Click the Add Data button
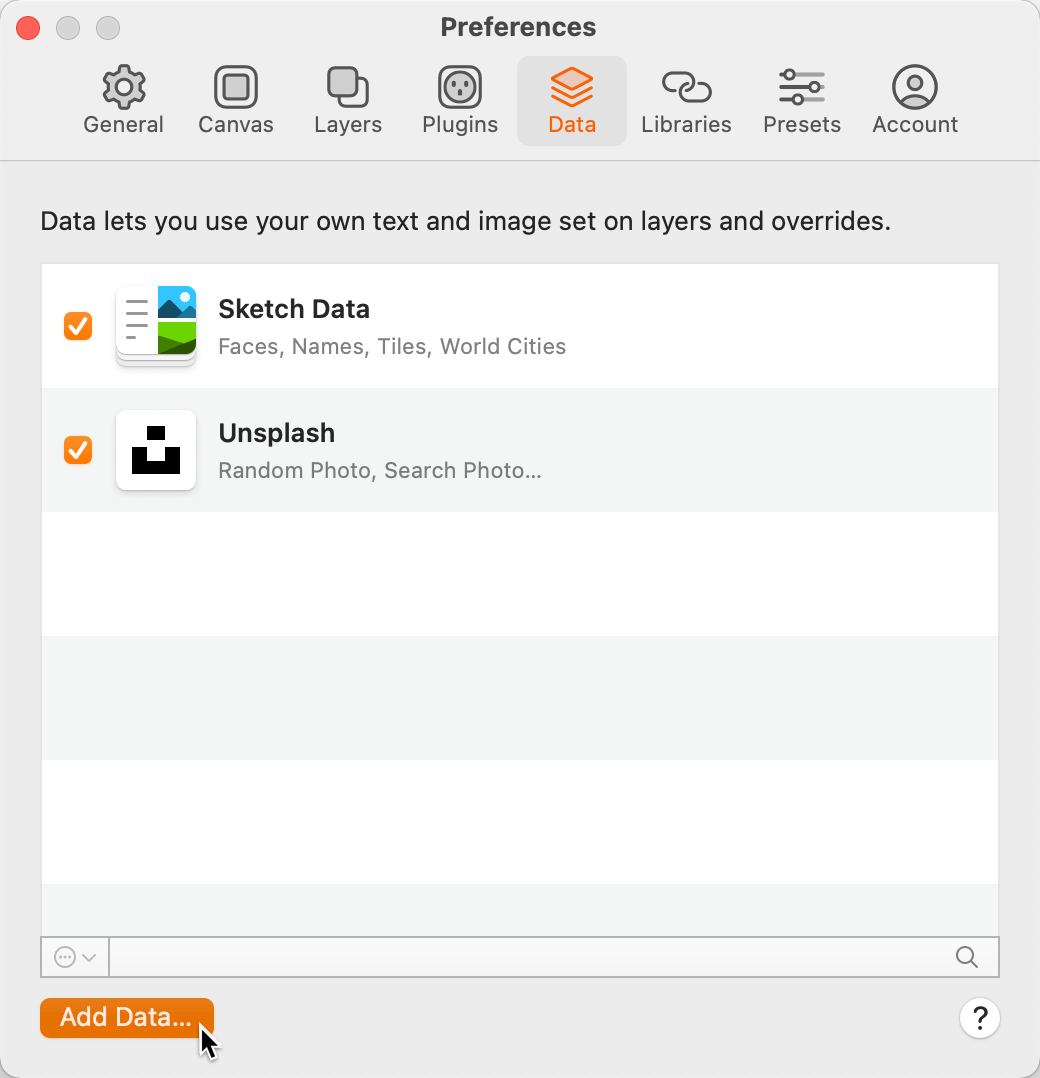The image size is (1040, 1078). click(126, 1017)
